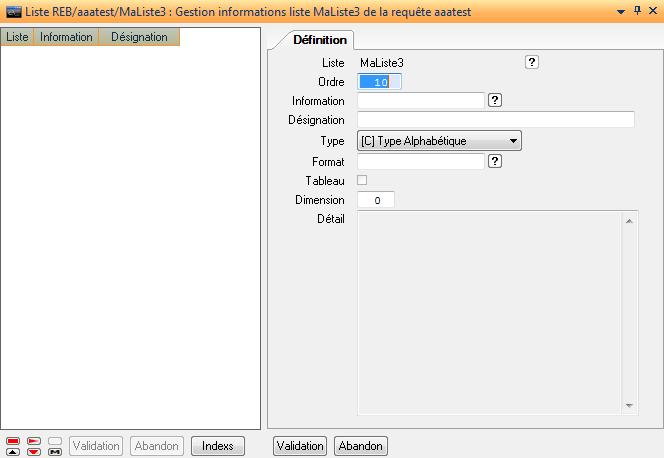Click Abandon button under the Définition panel
The image size is (664, 458).
click(x=361, y=446)
